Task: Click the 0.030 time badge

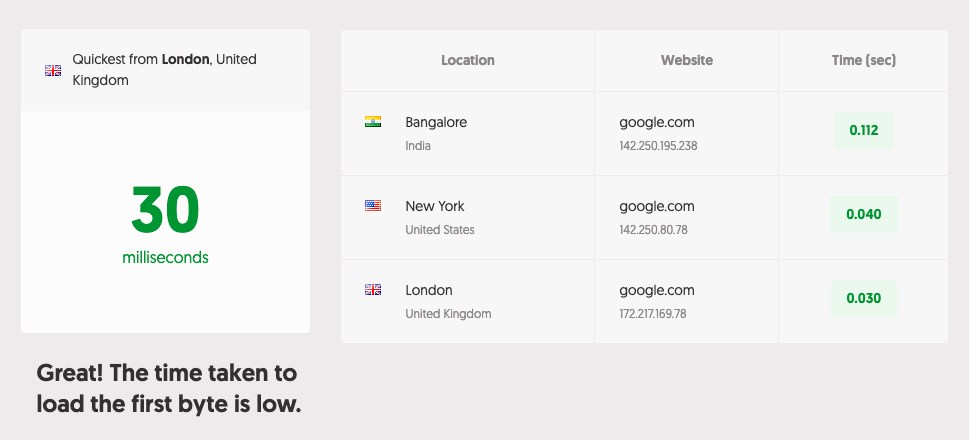Action: point(863,298)
